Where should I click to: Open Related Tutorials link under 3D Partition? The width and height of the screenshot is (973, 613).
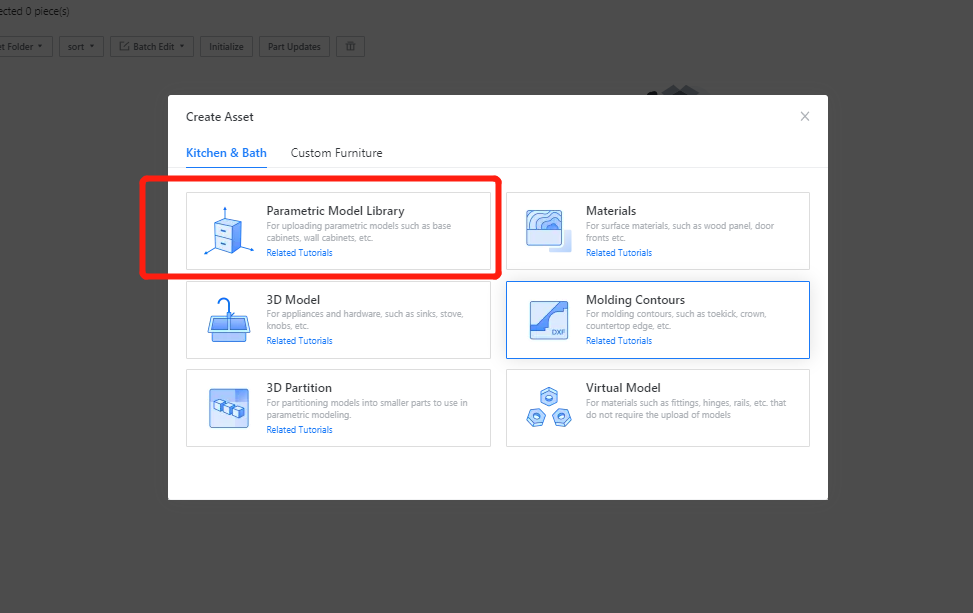tap(299, 430)
